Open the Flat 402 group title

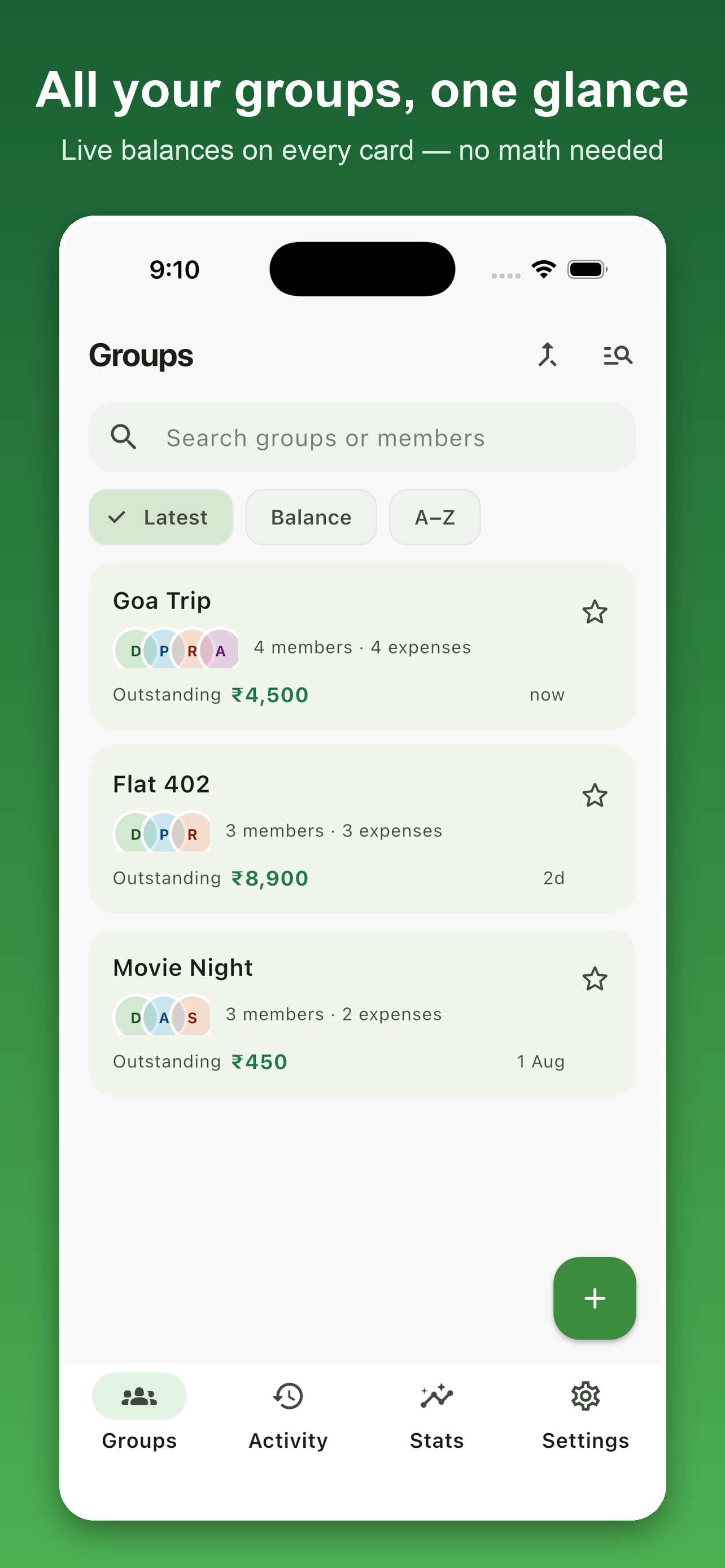[x=161, y=785]
